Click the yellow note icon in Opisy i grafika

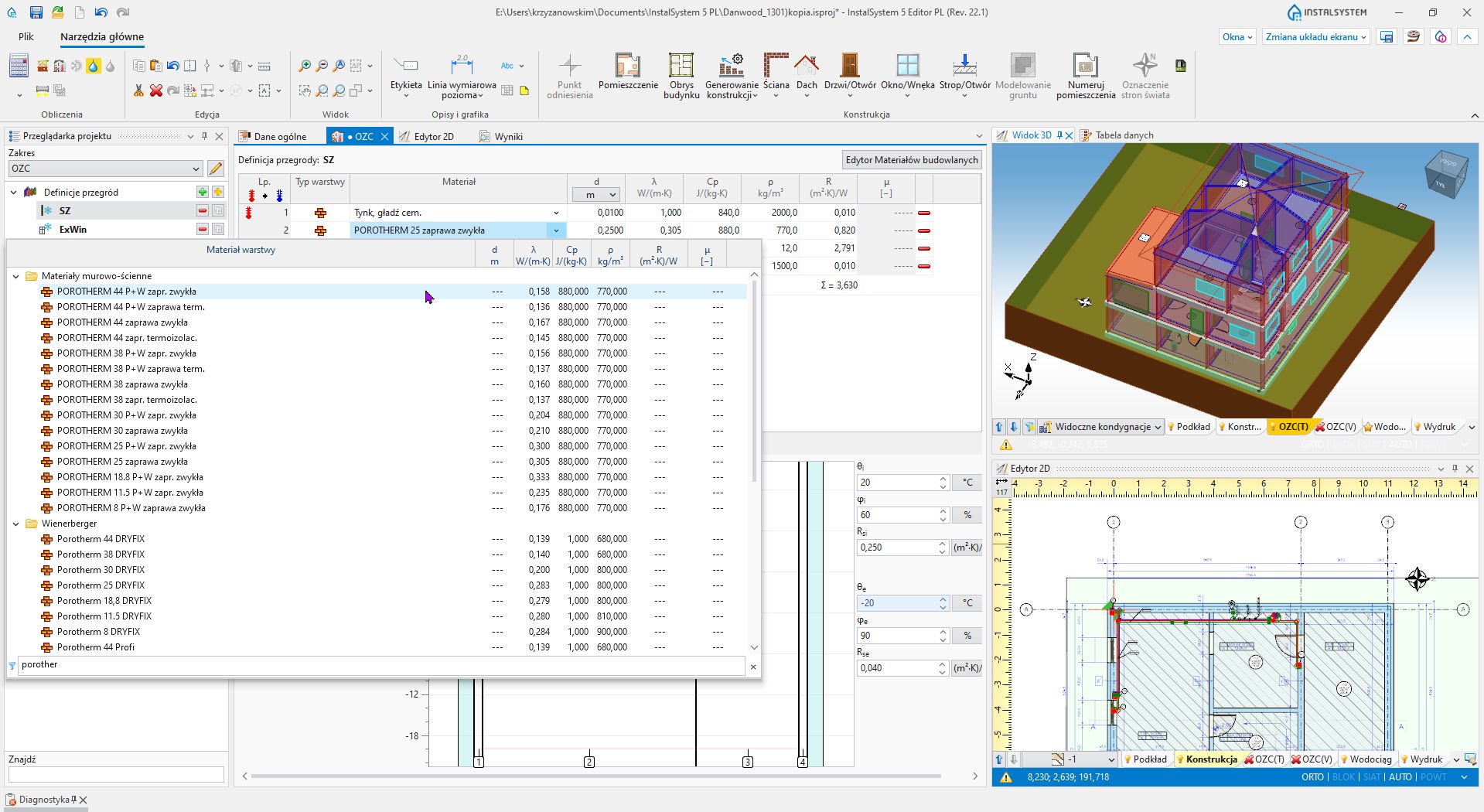[x=524, y=90]
